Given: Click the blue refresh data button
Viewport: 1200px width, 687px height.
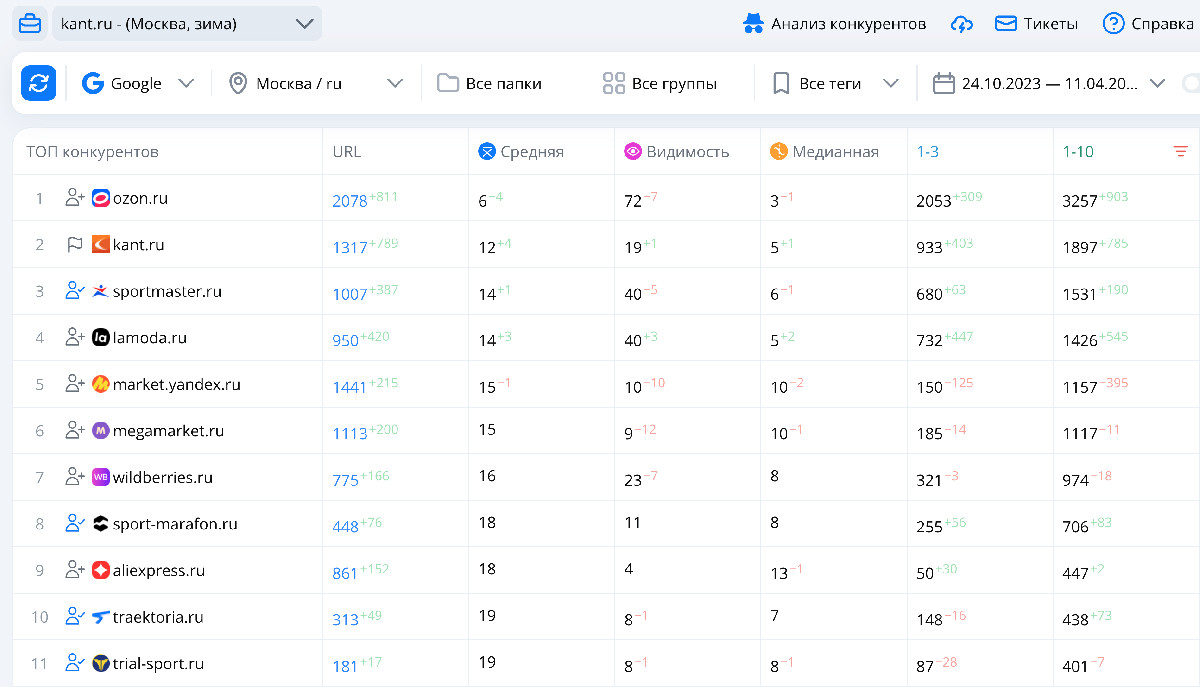Looking at the screenshot, I should pyautogui.click(x=39, y=83).
